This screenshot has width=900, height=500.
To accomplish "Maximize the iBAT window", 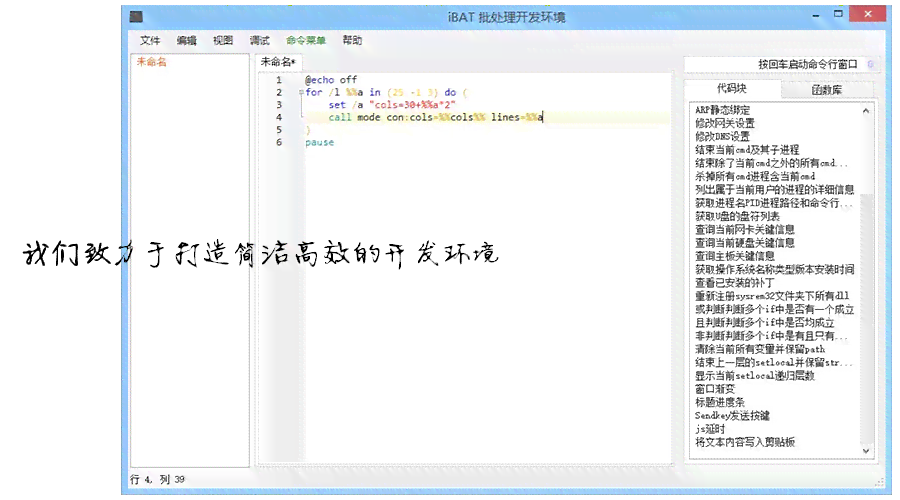I will coord(839,14).
